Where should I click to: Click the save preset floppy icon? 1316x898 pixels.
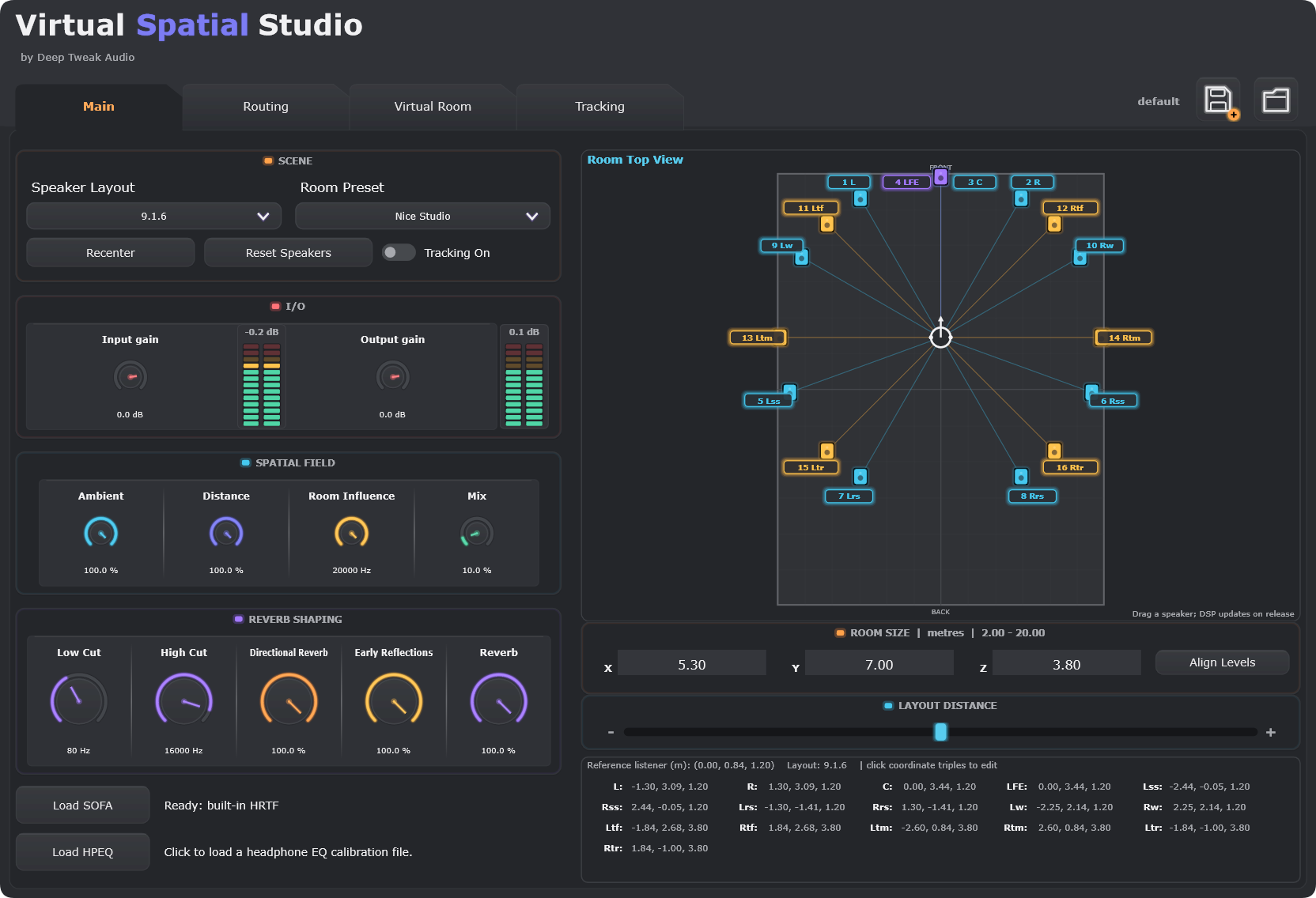(1218, 101)
